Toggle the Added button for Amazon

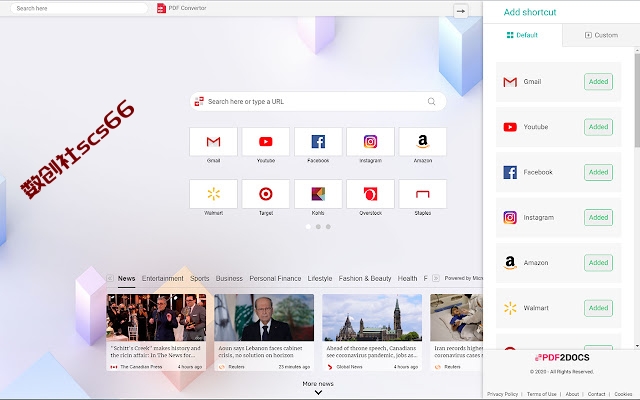point(598,263)
